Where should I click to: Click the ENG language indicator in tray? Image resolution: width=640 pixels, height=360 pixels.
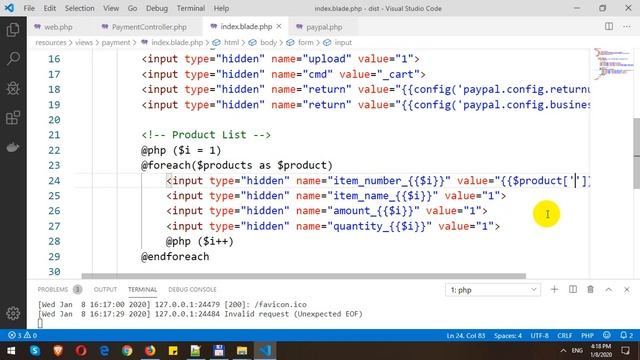(577, 351)
